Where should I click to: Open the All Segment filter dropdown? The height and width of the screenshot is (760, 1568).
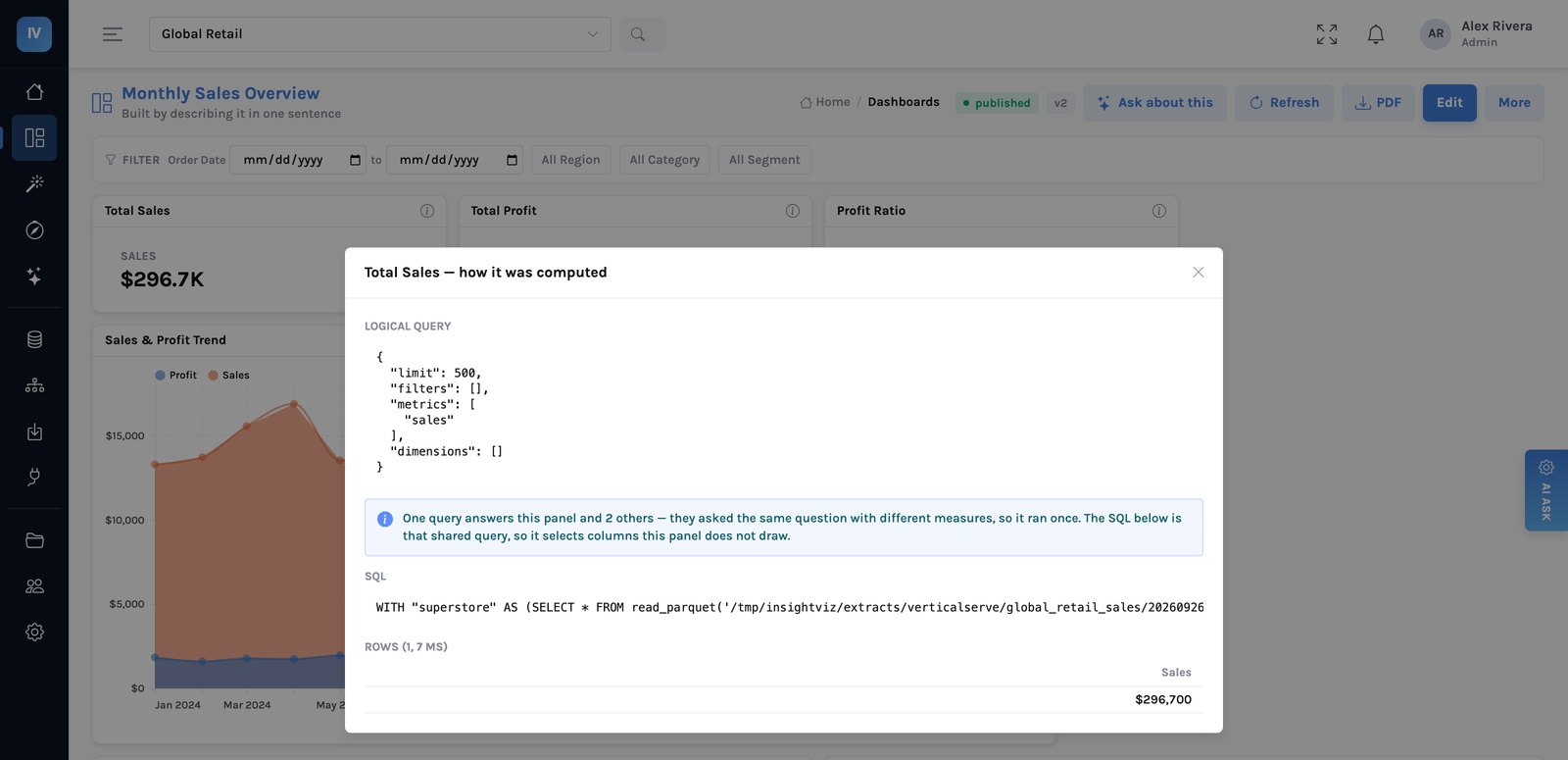[764, 160]
